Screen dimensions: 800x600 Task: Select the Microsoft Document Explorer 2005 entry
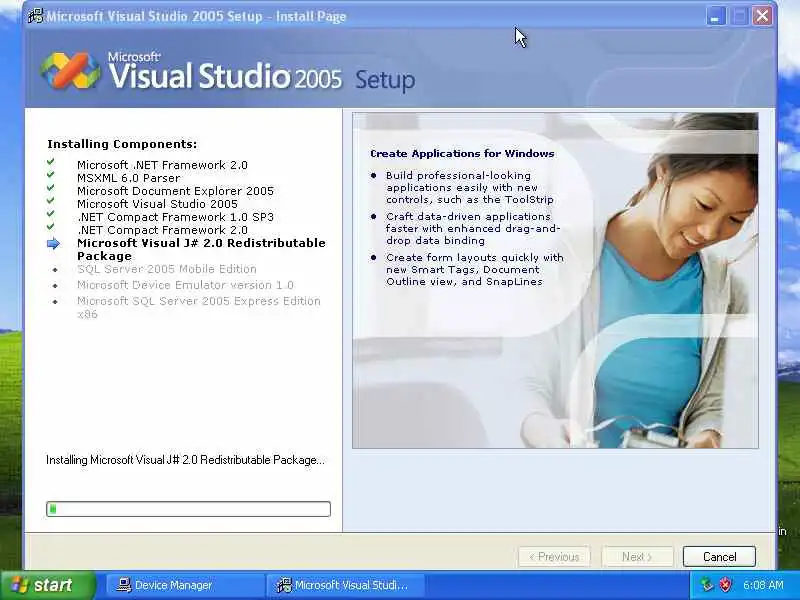point(176,191)
